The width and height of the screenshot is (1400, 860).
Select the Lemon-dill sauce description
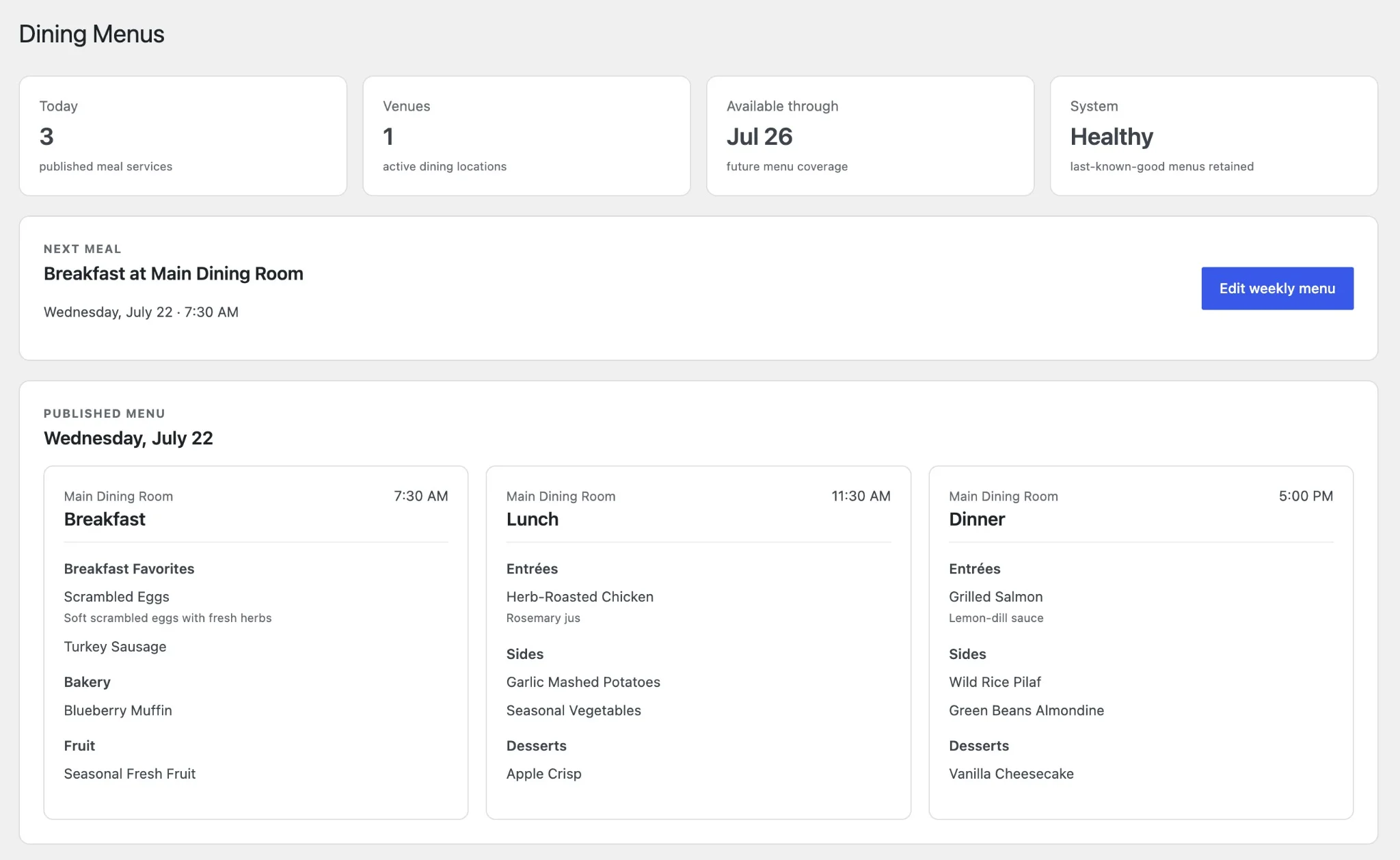996,618
